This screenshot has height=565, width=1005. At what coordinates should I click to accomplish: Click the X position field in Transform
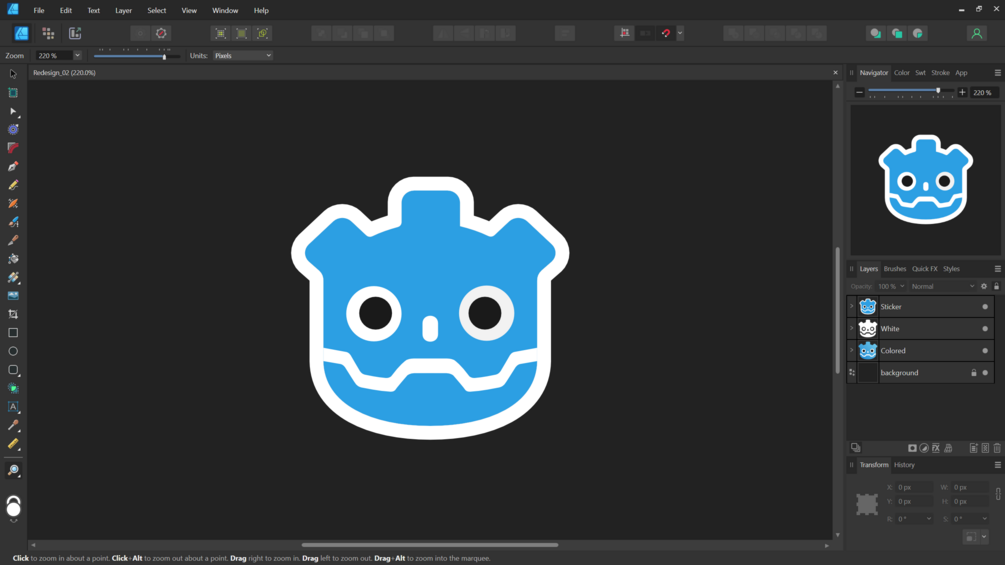915,487
